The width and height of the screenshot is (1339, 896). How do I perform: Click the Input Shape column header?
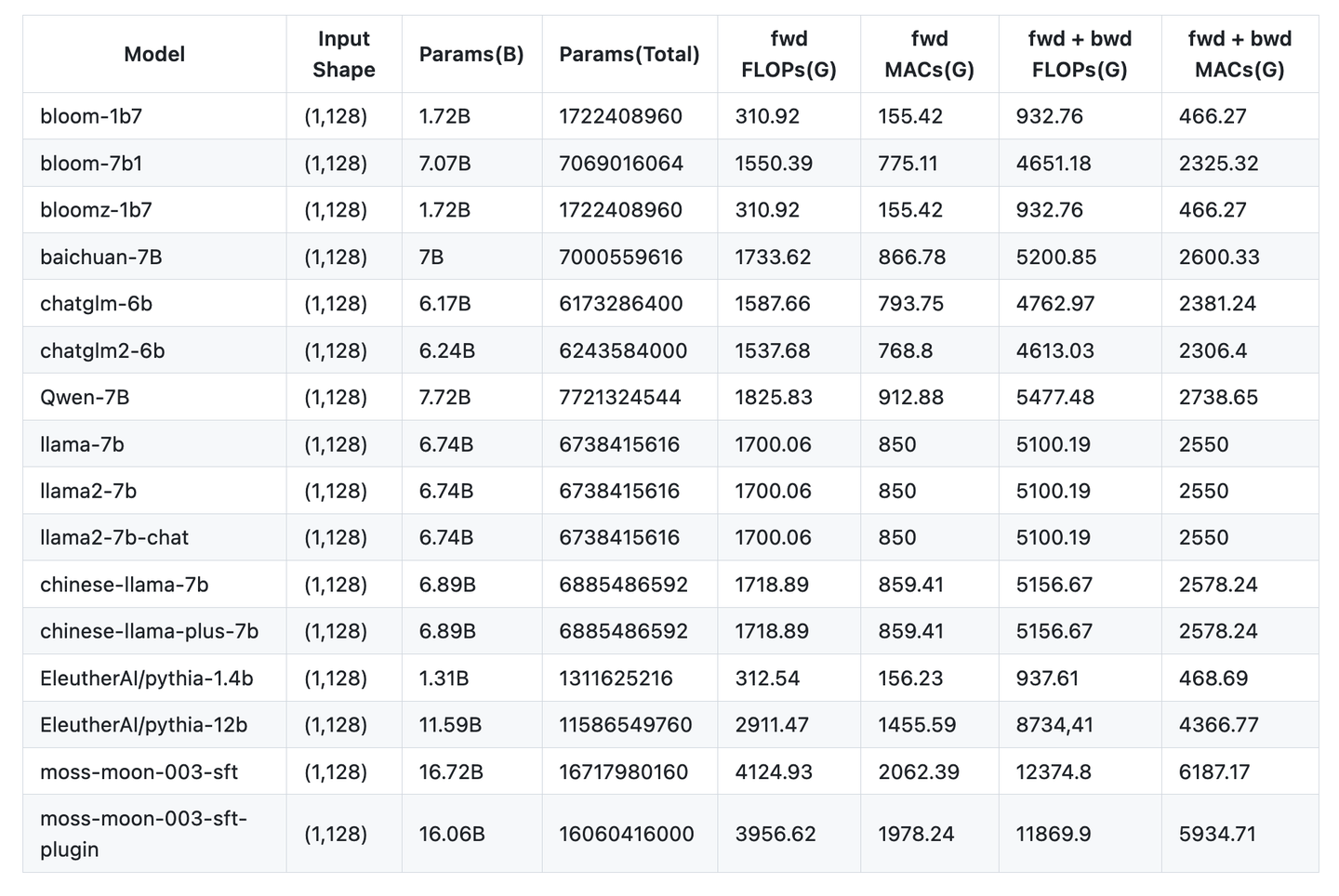(344, 54)
